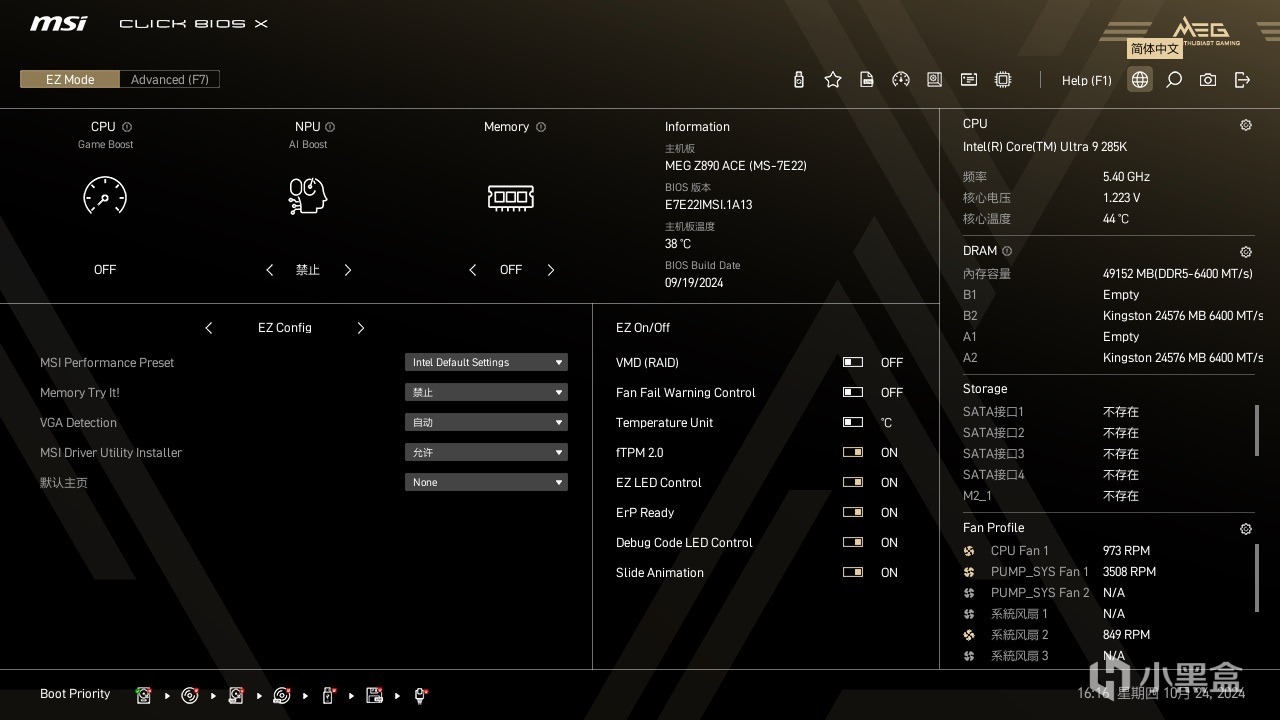The image size is (1280, 720).
Task: Toggle Temperature Unit switch
Action: coord(853,423)
